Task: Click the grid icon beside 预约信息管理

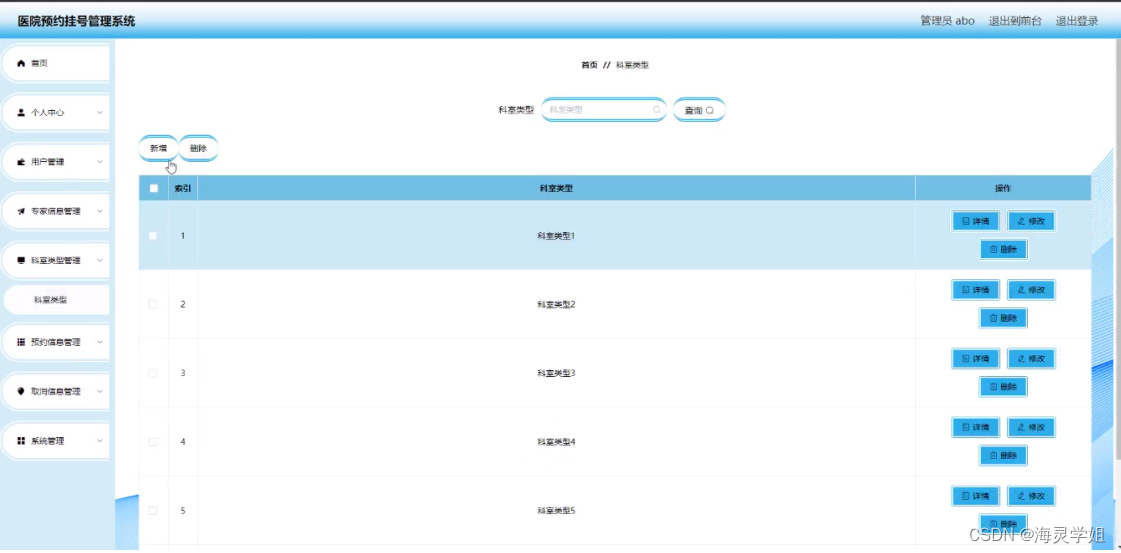Action: pyautogui.click(x=21, y=342)
